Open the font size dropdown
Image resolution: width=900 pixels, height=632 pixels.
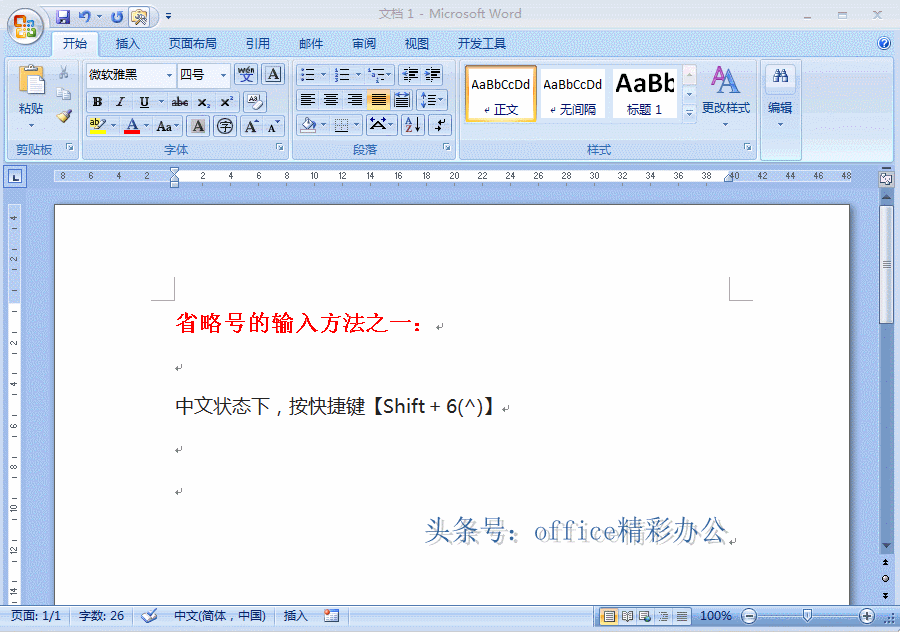click(223, 75)
